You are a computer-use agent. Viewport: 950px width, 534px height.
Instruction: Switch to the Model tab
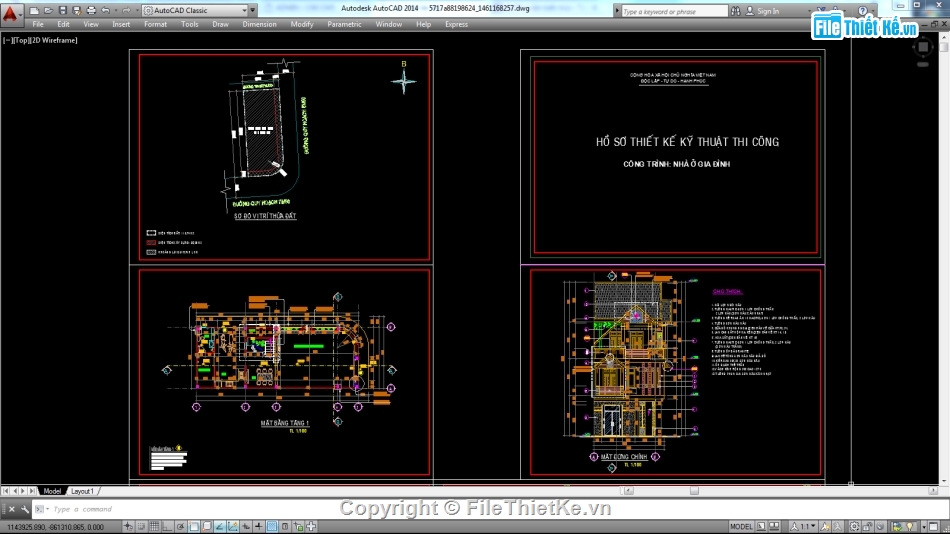pos(52,491)
